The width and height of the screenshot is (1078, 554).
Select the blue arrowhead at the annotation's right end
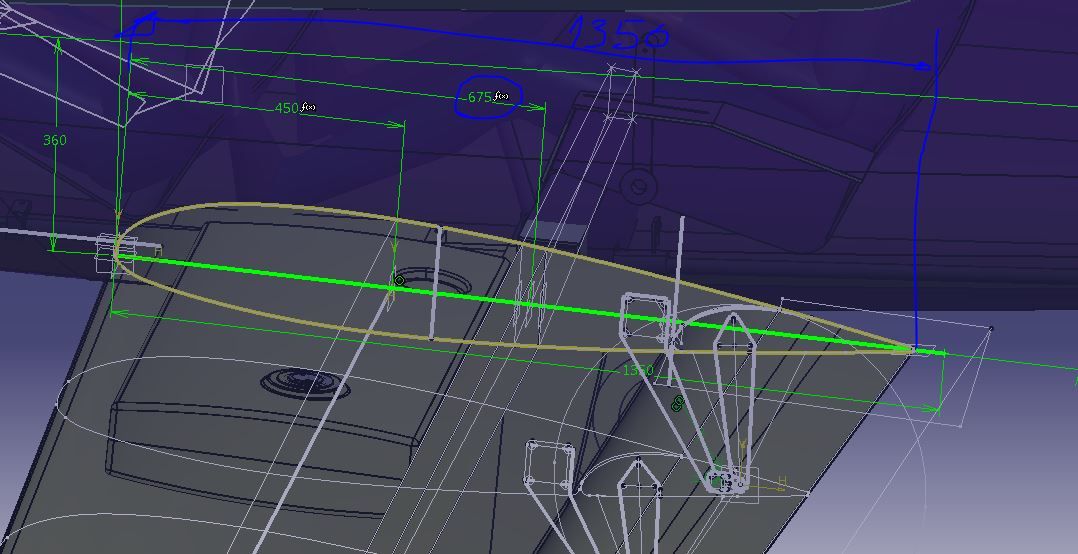pos(928,66)
